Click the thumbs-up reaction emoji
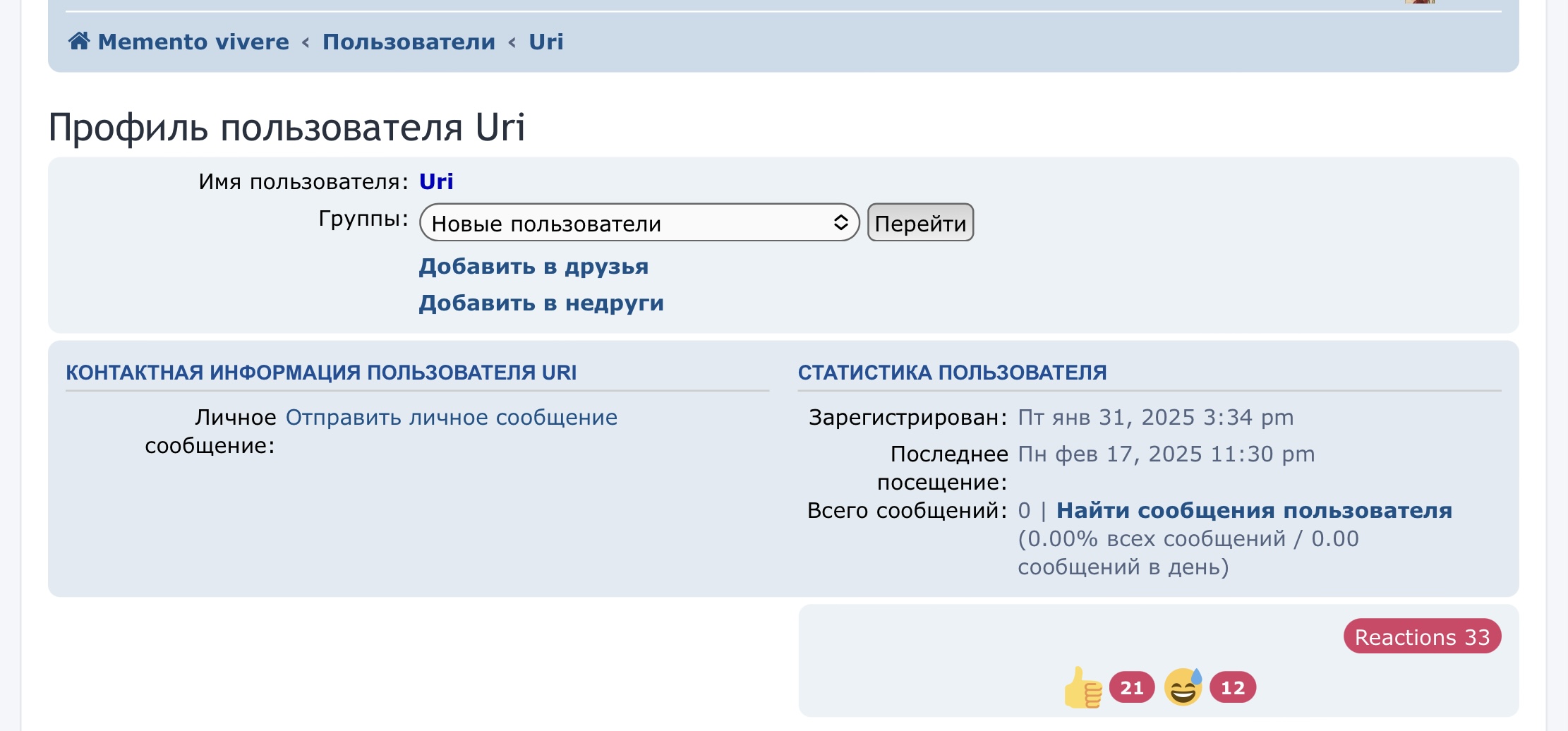 1082,688
